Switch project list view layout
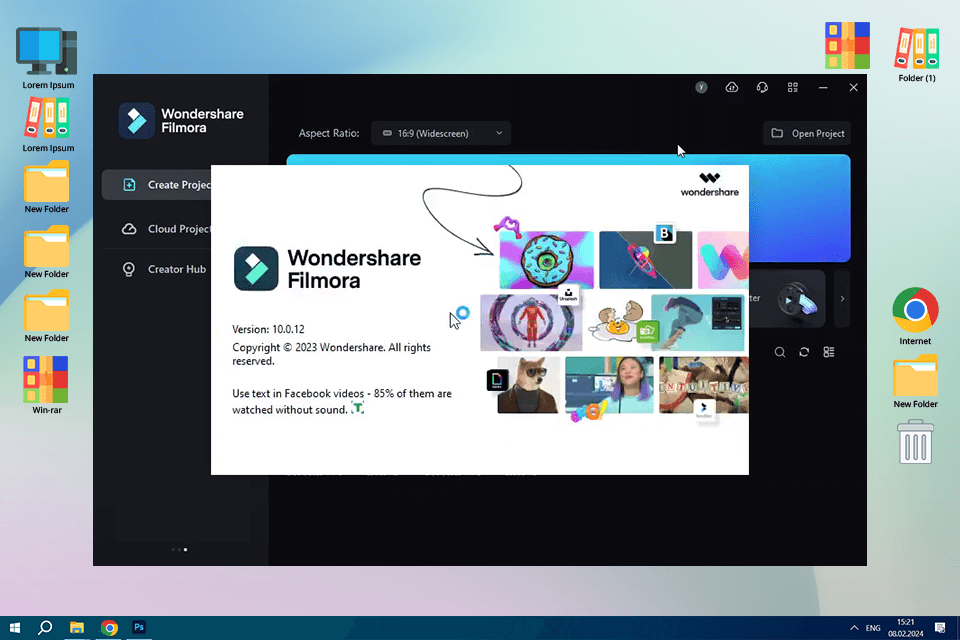 [x=829, y=352]
